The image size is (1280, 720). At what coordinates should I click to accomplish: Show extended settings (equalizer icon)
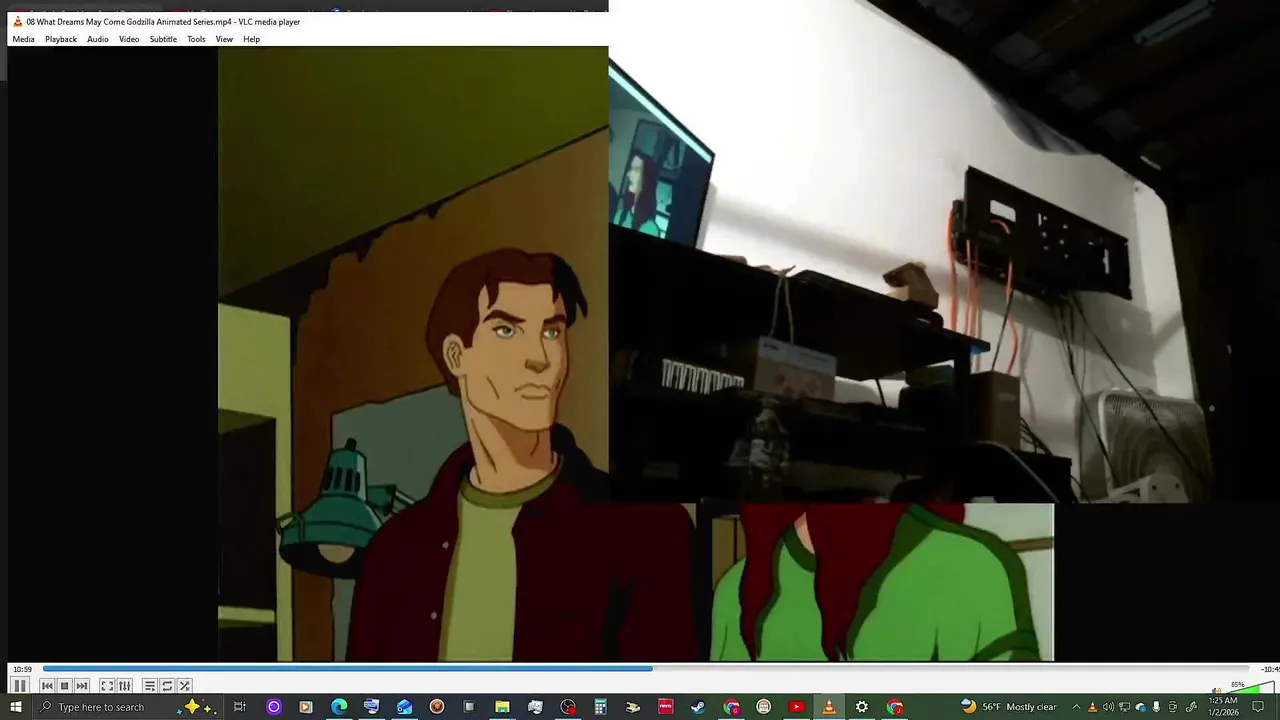[x=125, y=686]
